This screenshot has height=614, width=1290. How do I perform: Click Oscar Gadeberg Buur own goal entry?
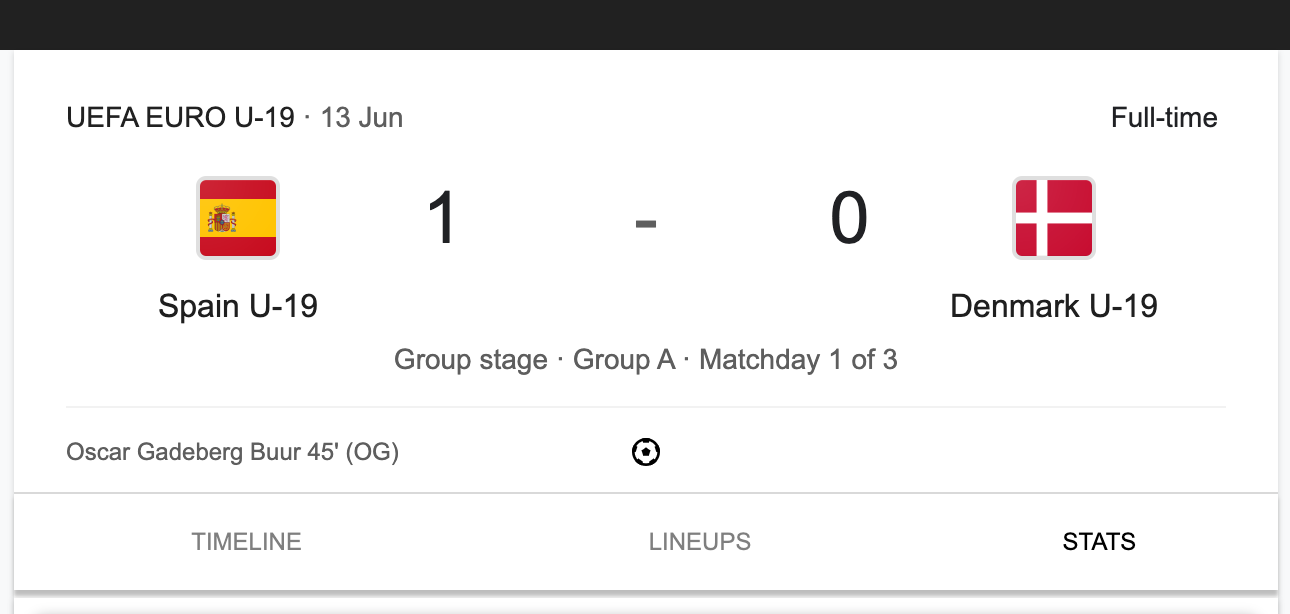pyautogui.click(x=232, y=453)
